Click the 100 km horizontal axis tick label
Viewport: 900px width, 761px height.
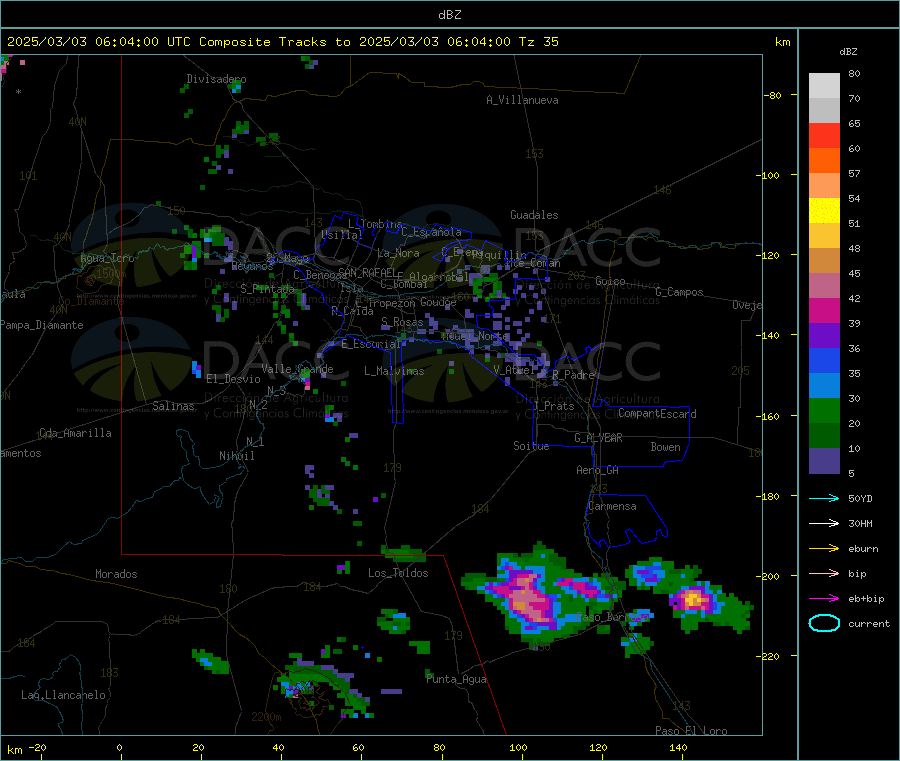click(x=518, y=747)
